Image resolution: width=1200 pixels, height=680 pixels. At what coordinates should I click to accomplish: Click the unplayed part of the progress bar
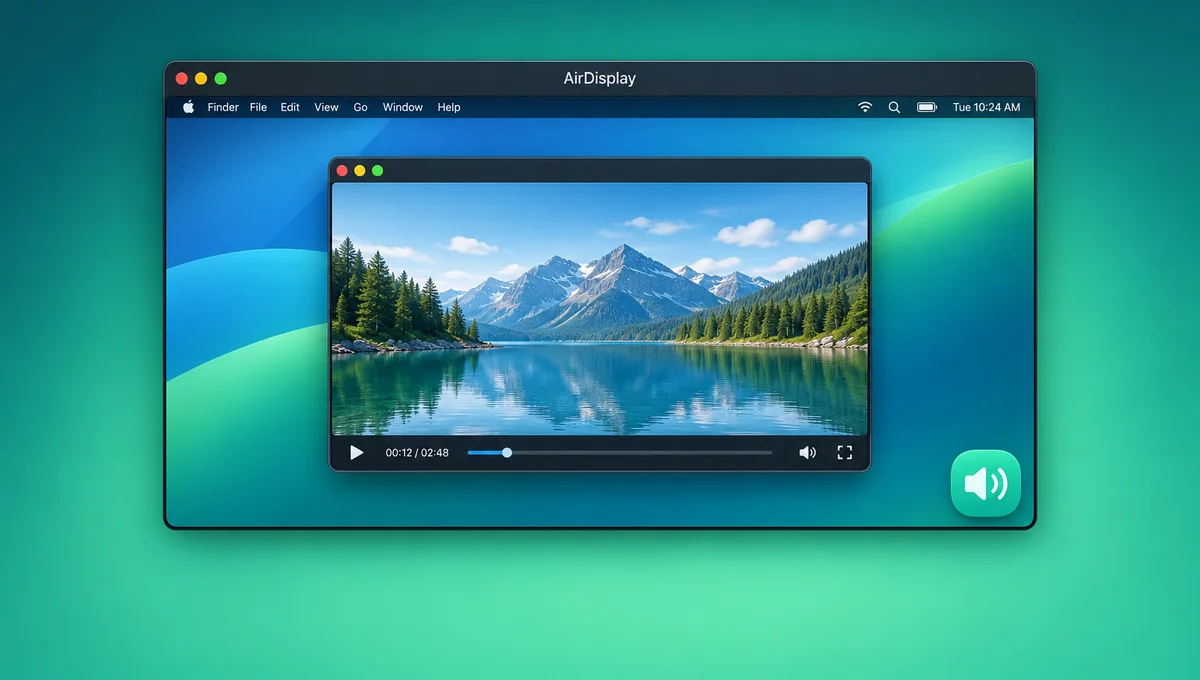point(642,453)
